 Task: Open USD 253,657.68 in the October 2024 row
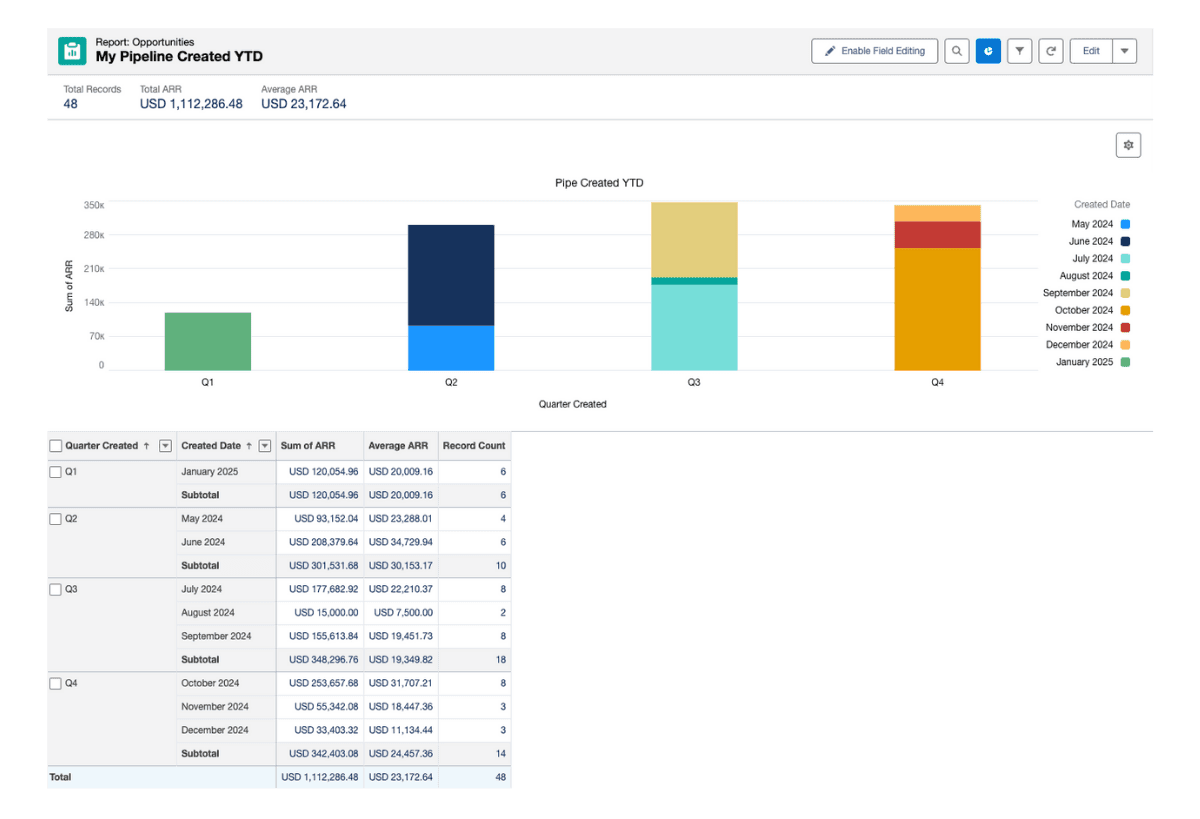[x=324, y=684]
